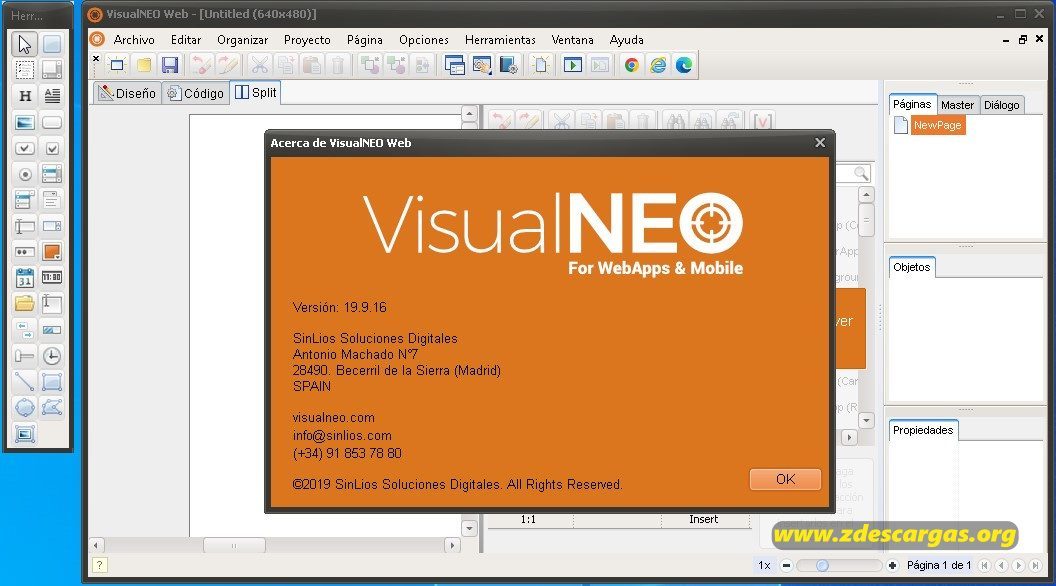Select the rectangle shape tool
The image size is (1056, 586).
coord(52,381)
